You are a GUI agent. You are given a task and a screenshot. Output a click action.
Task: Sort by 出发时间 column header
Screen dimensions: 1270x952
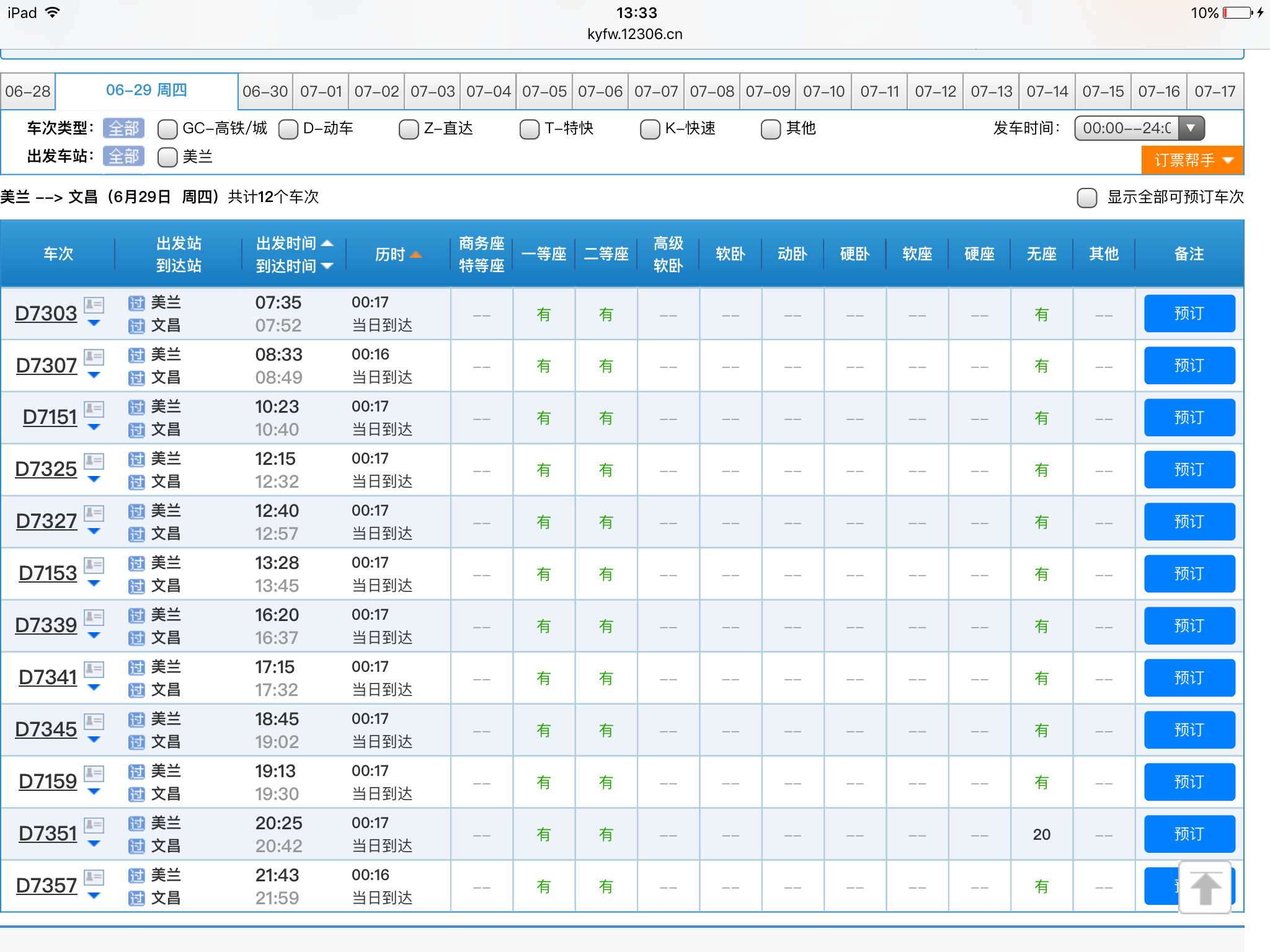[x=295, y=244]
